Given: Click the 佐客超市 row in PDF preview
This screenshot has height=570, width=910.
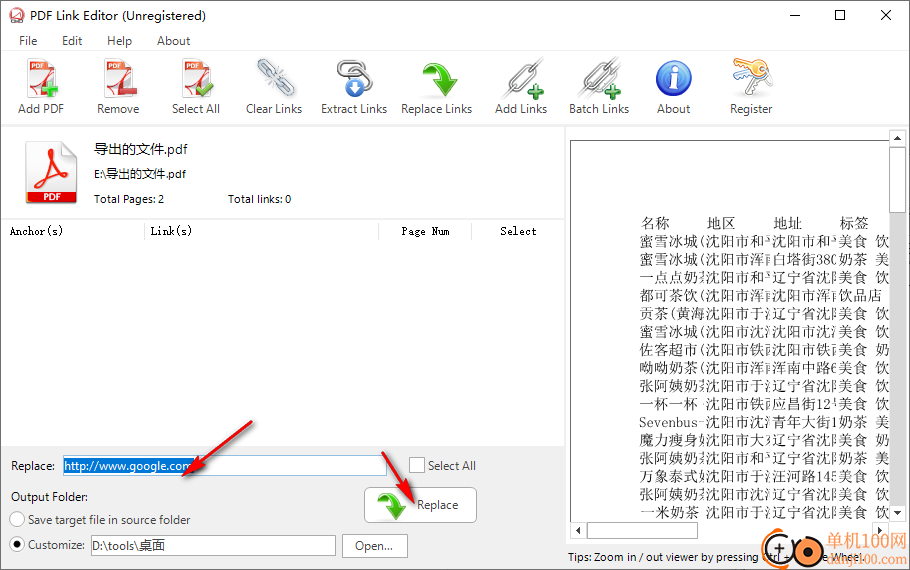Looking at the screenshot, I should (x=763, y=349).
